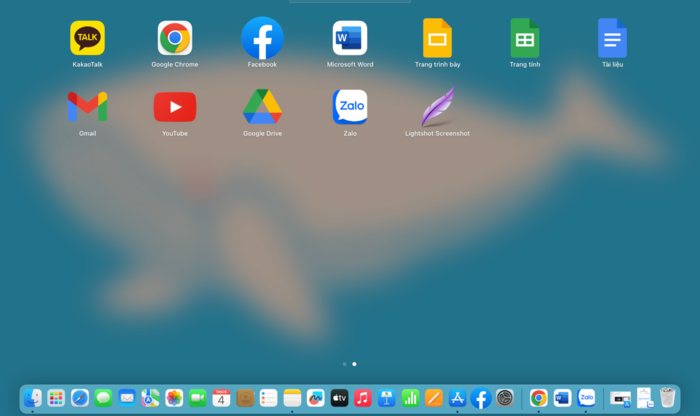Open Calendar showing date 4 in Dock
The image size is (700, 416).
[221, 398]
